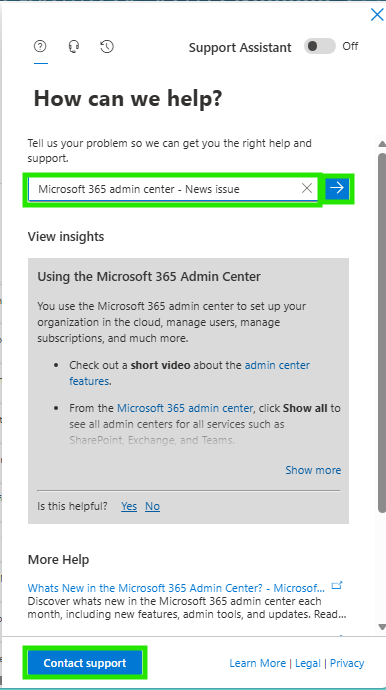Click the Contact support button
Viewport: 386px width, 690px height.
tap(85, 663)
